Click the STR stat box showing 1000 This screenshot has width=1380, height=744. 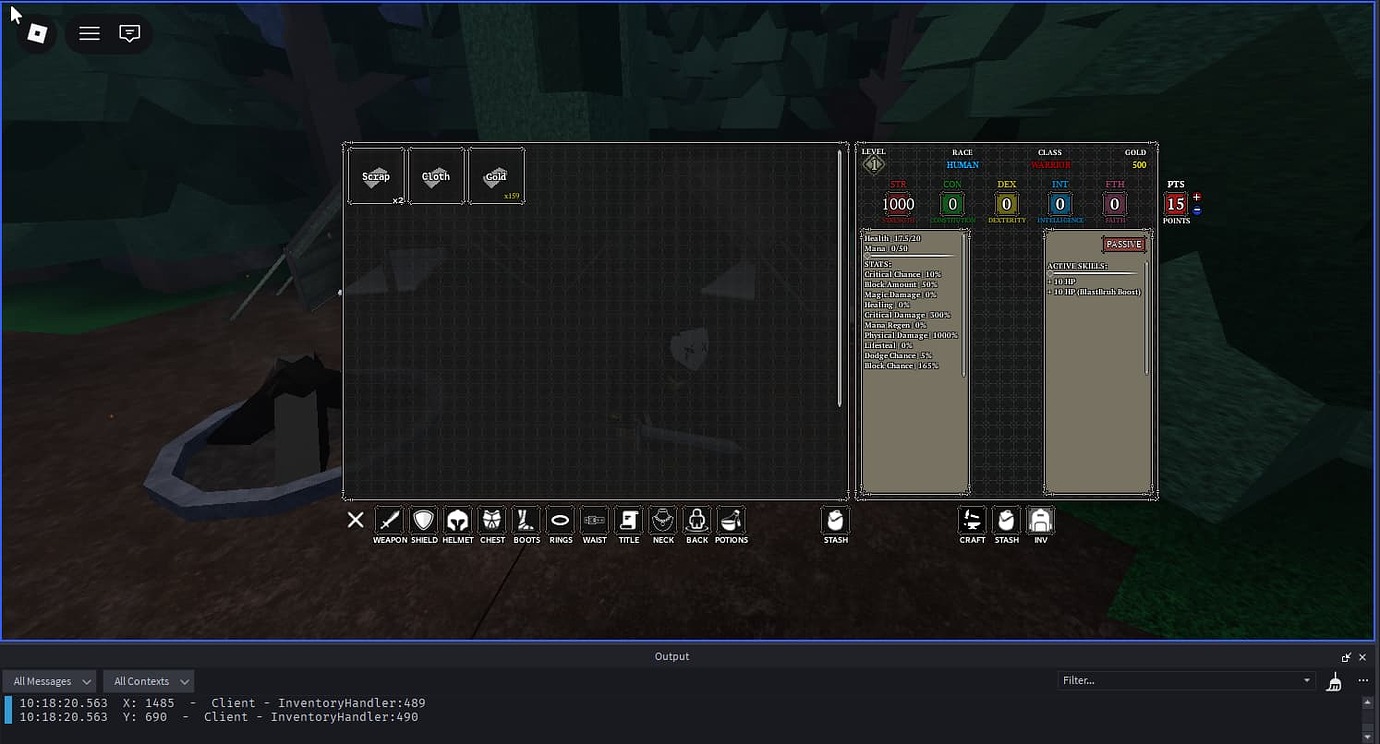(x=898, y=204)
